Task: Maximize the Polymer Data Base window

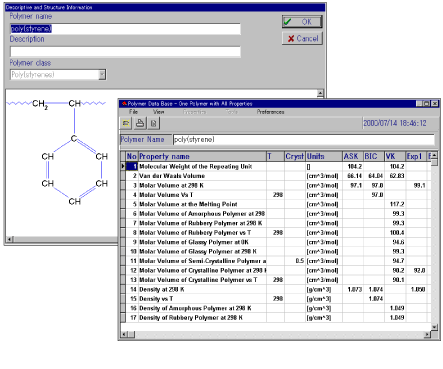Action: [426, 104]
